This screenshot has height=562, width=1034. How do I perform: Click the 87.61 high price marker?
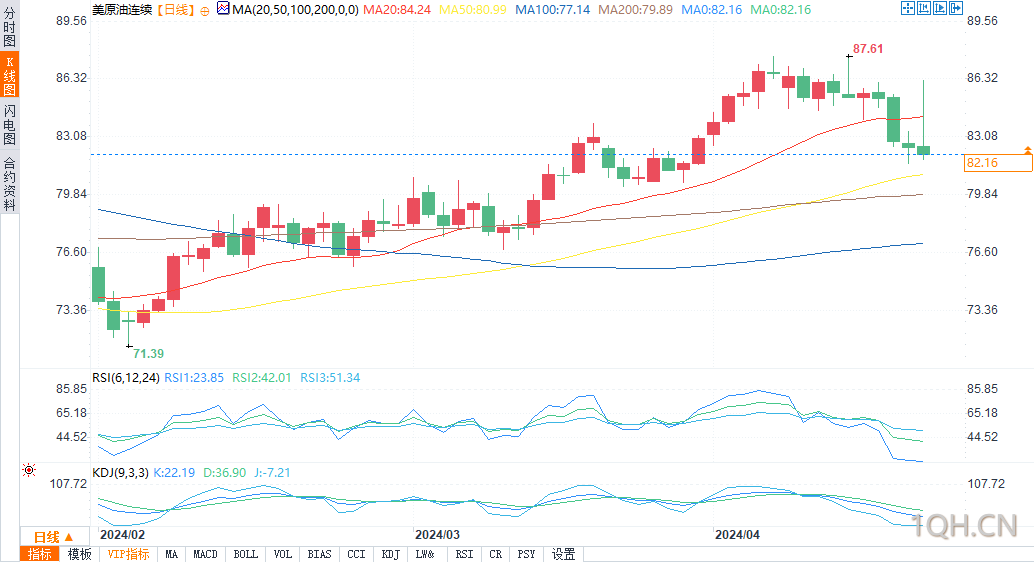868,49
